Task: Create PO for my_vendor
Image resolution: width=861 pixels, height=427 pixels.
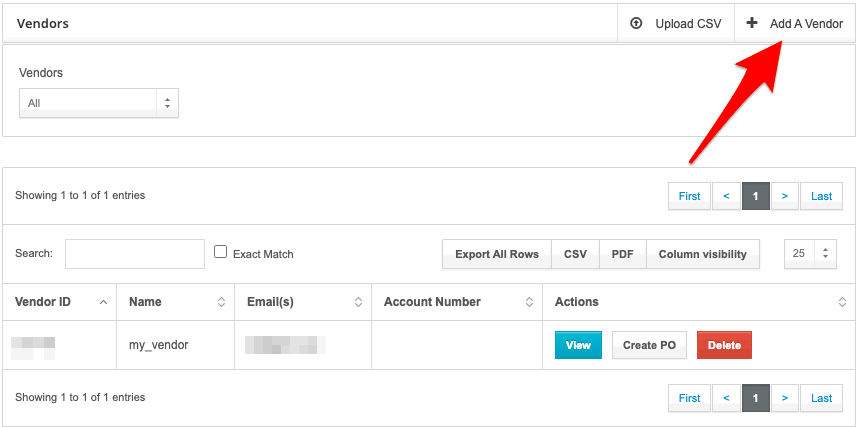Action: (650, 345)
